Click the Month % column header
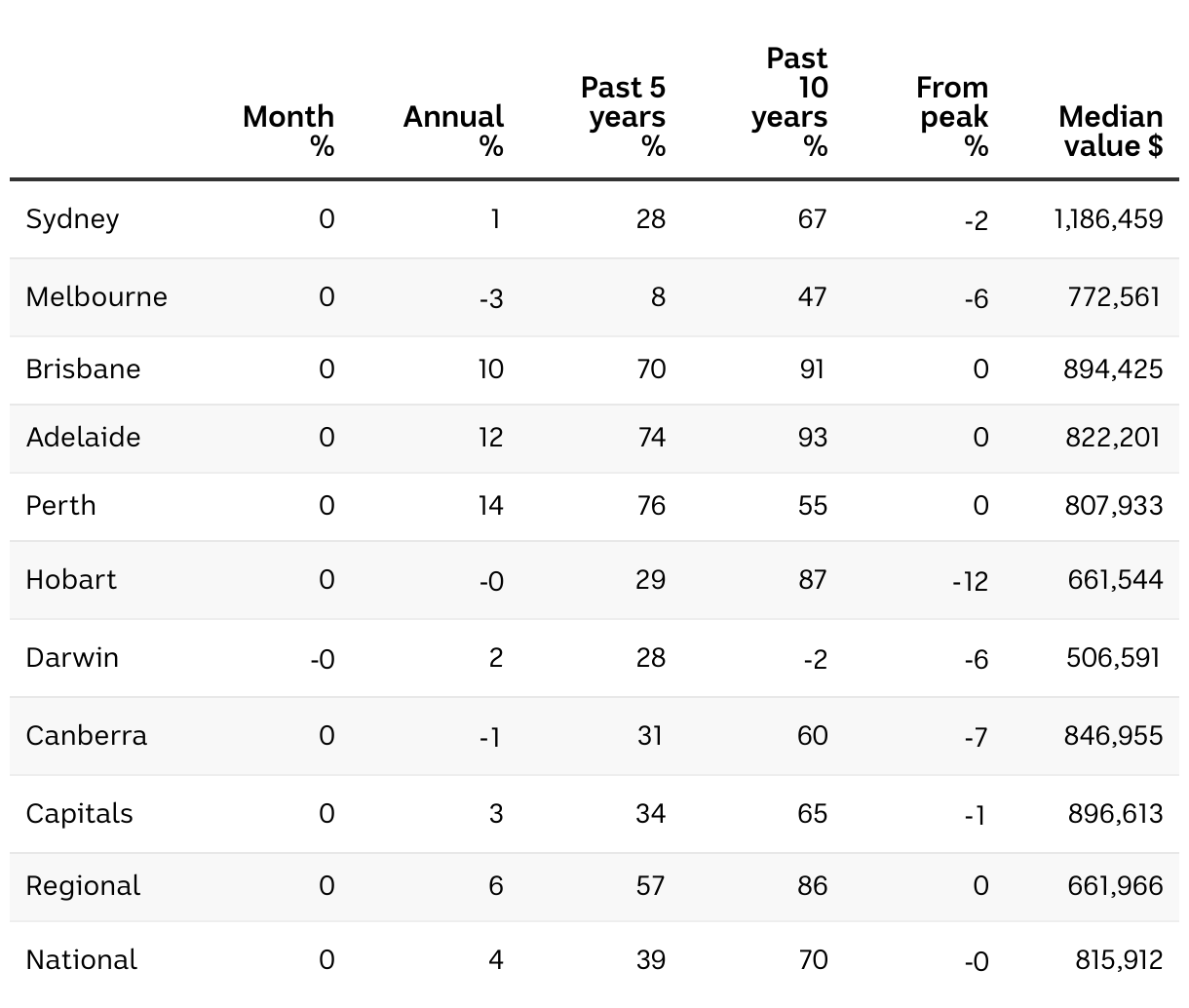 288,131
